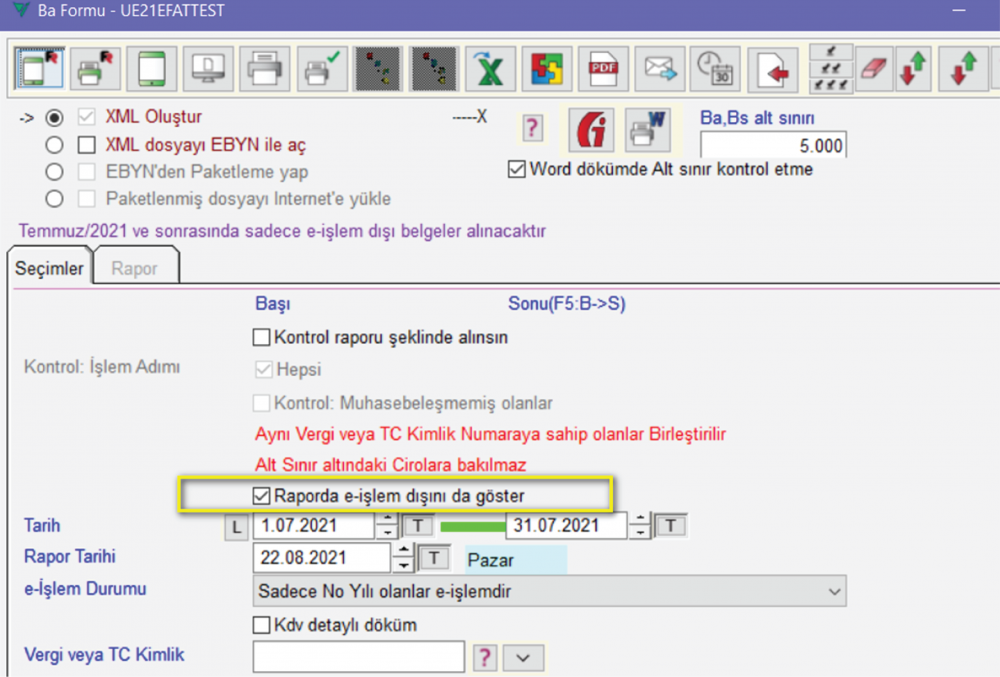Select the XML dosyayı EBYN ile aç radio button

pyautogui.click(x=55, y=145)
